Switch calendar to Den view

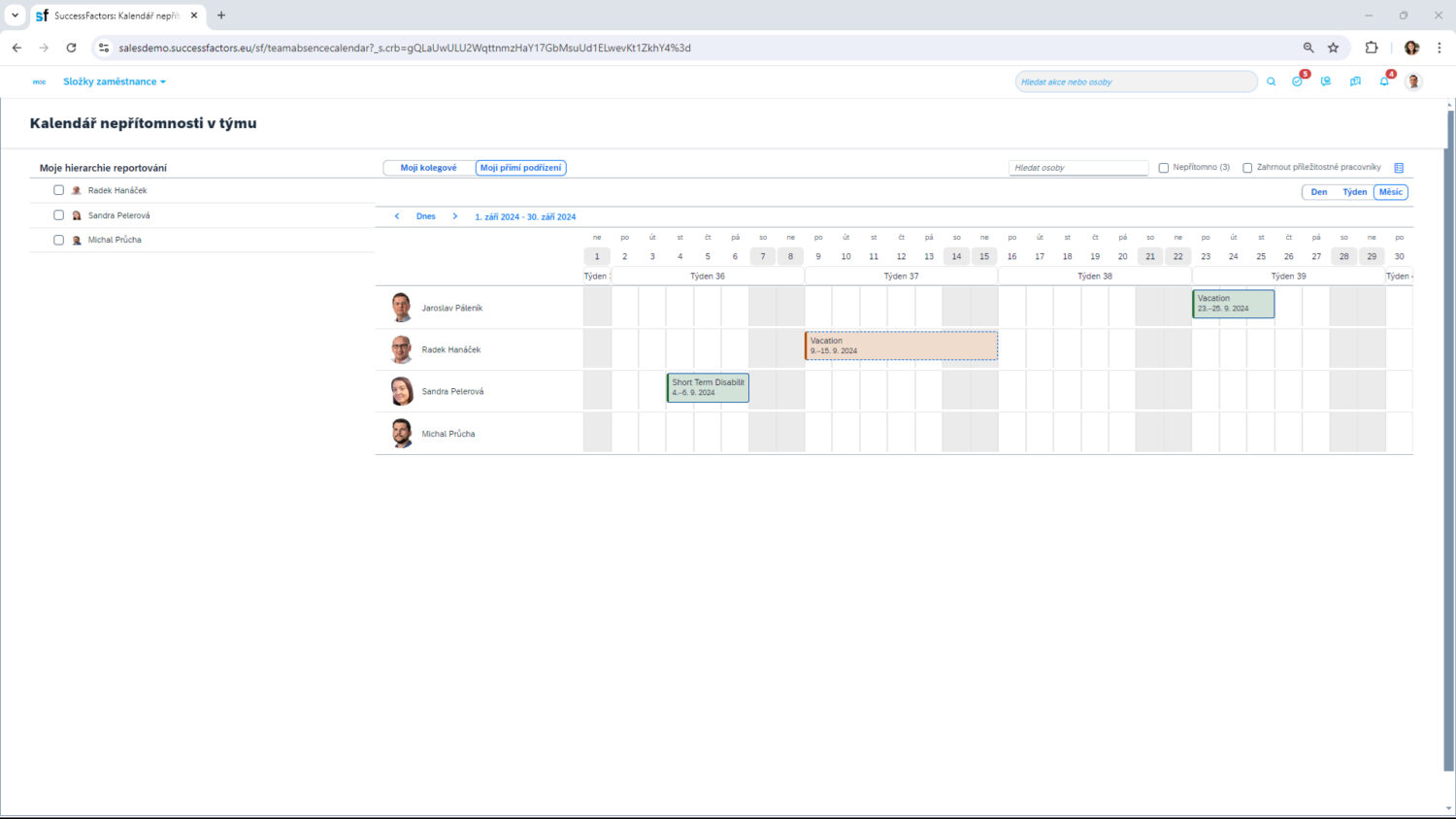click(x=1319, y=192)
